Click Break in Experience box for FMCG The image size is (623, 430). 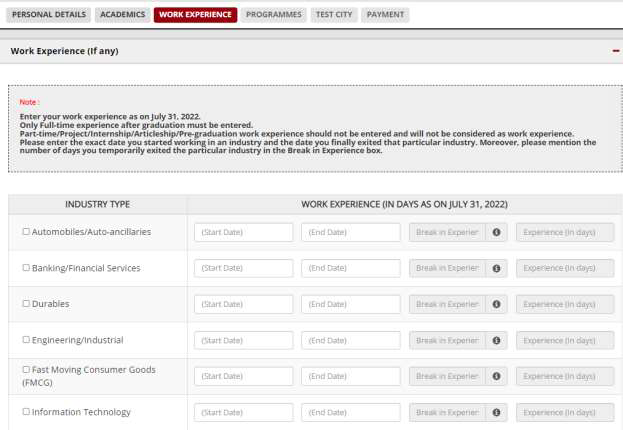pyautogui.click(x=447, y=376)
